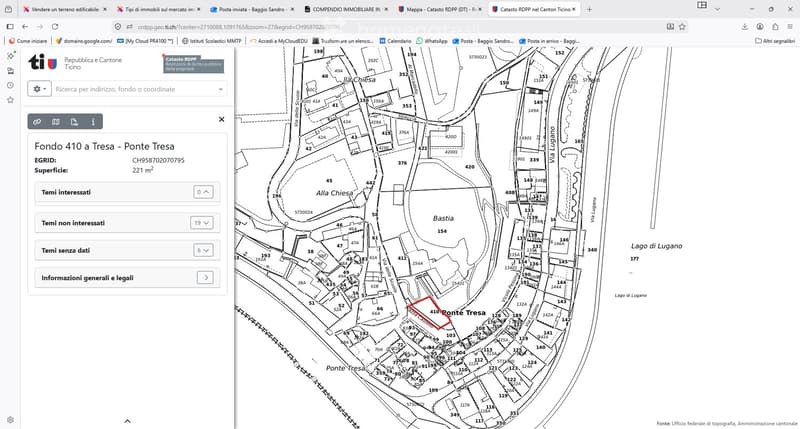Click the EGRID value CH958702070795

click(158, 160)
